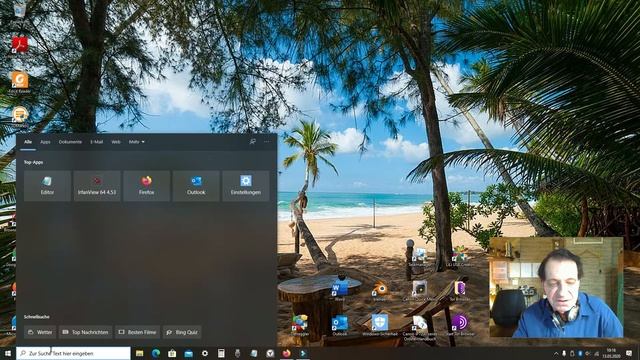Viewport: 640px width, 360px height.
Task: Click the webcam video overlay
Action: tap(556, 287)
